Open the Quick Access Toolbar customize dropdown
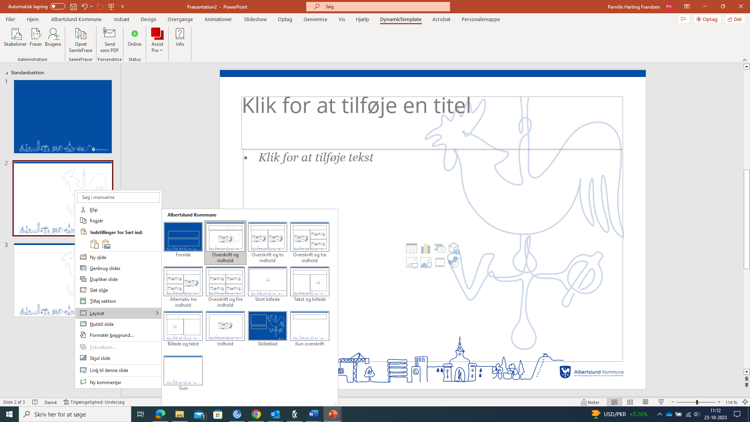750x422 pixels. tap(122, 7)
